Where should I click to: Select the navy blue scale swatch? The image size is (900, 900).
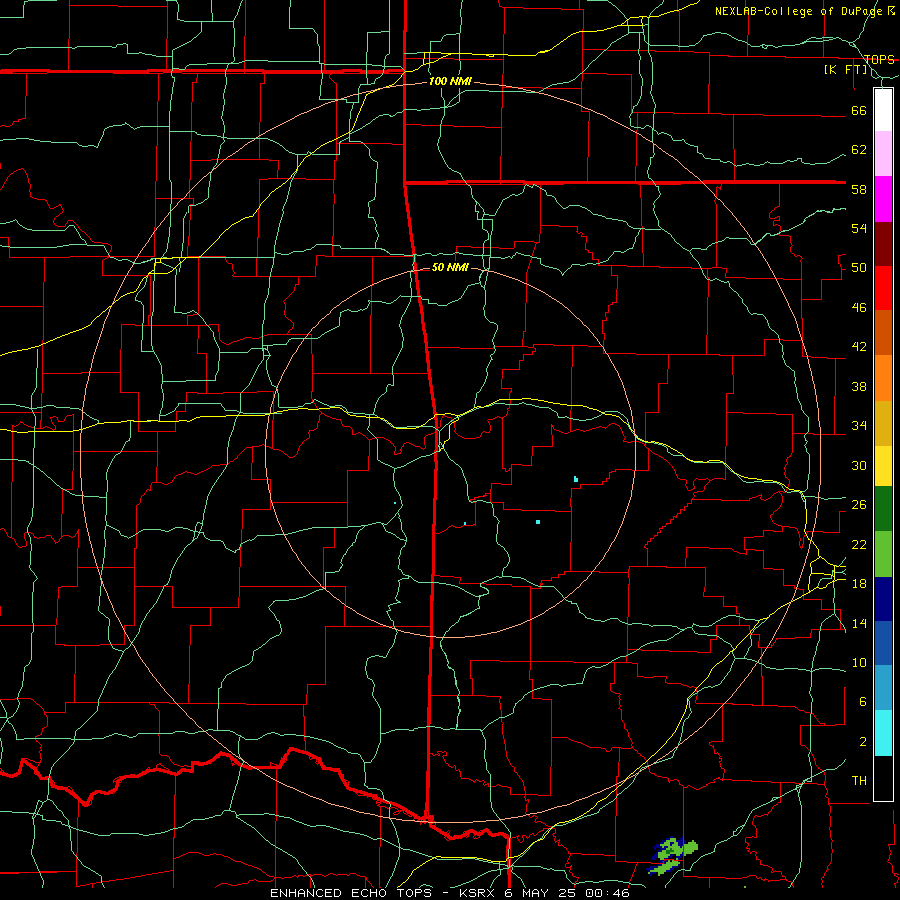(x=883, y=599)
